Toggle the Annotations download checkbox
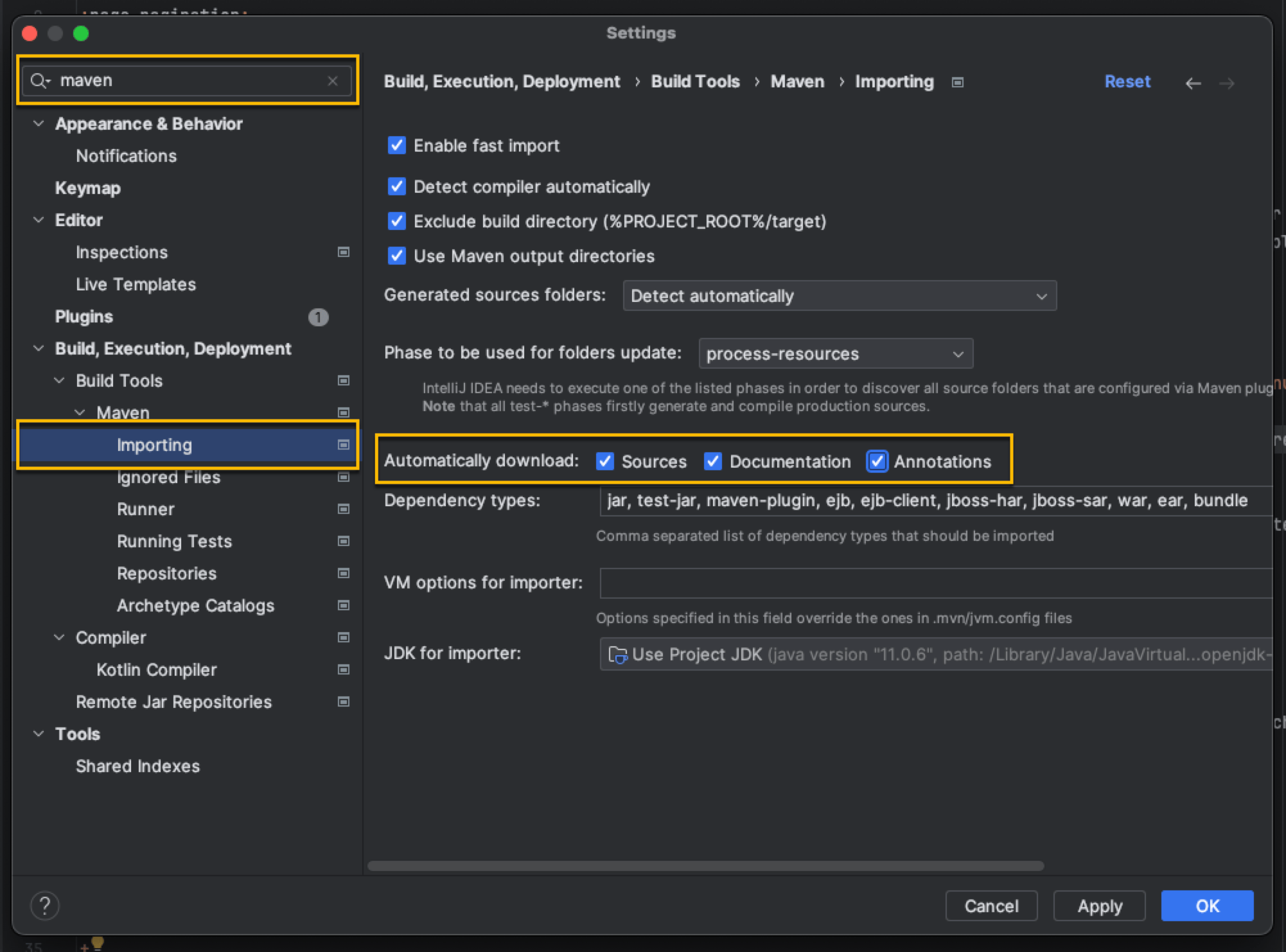This screenshot has height=952, width=1286. 877,461
